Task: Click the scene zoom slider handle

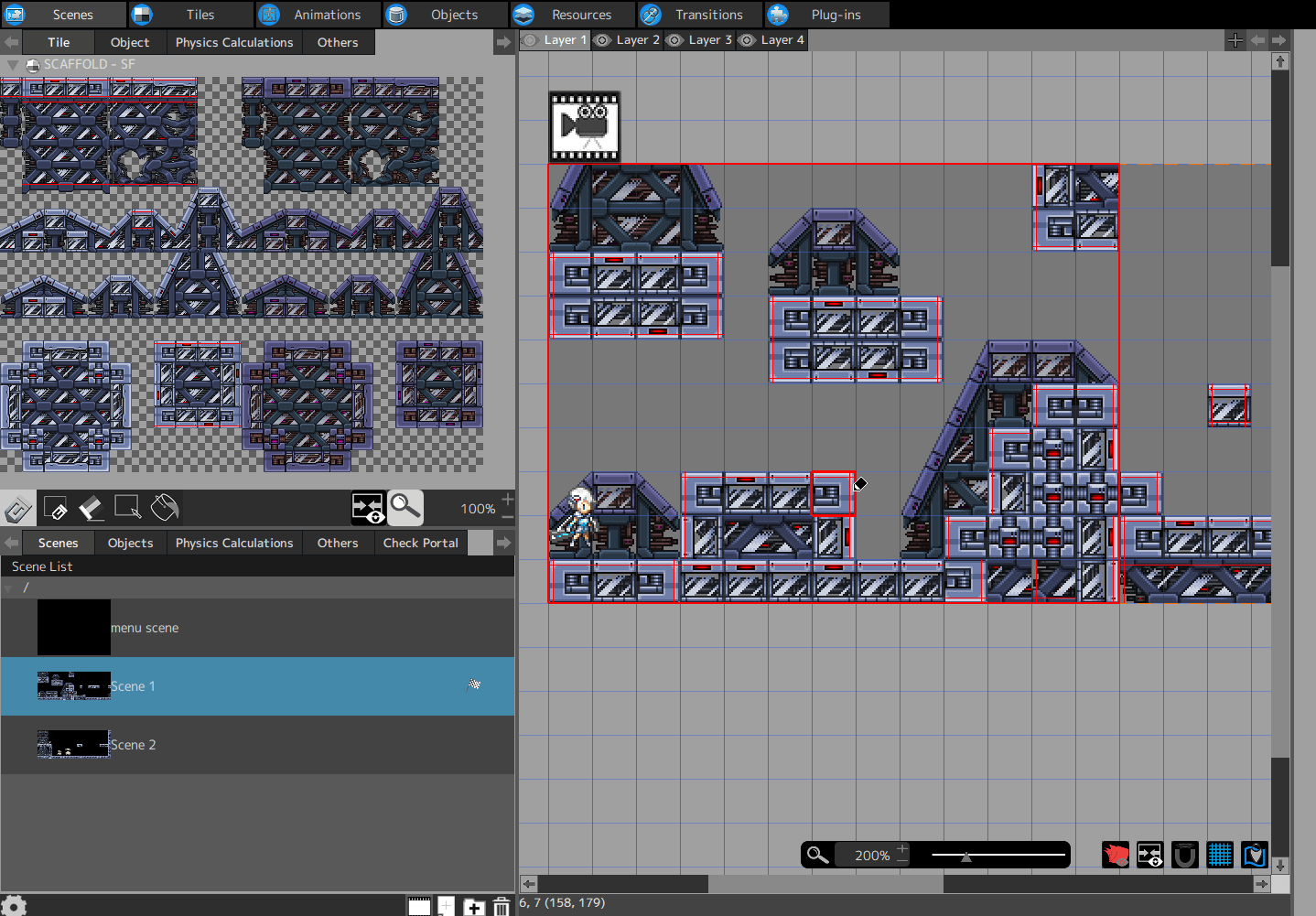Action: 965,857
